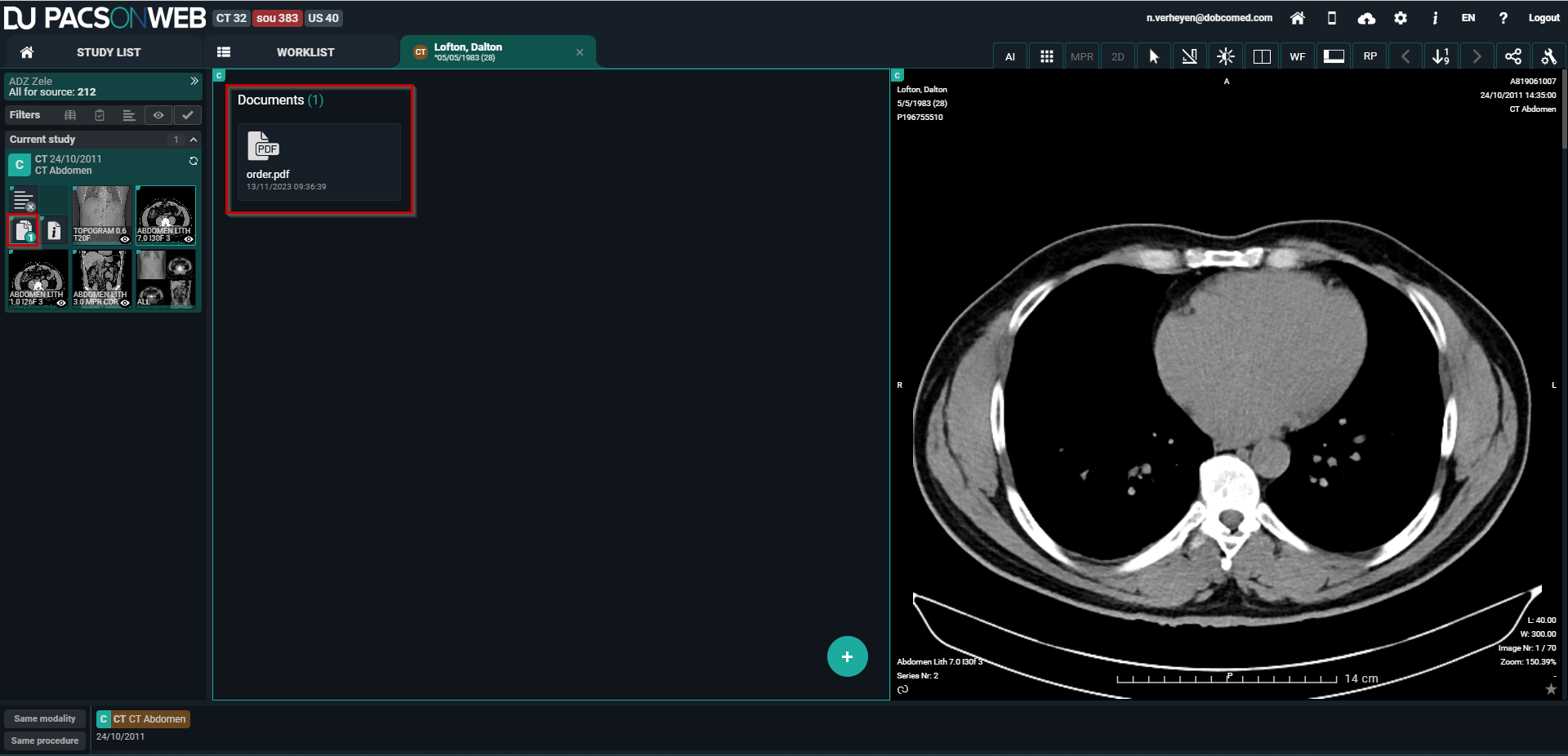Click the upload cloud icon
Viewport: 1568px width, 756px height.
point(1366,18)
